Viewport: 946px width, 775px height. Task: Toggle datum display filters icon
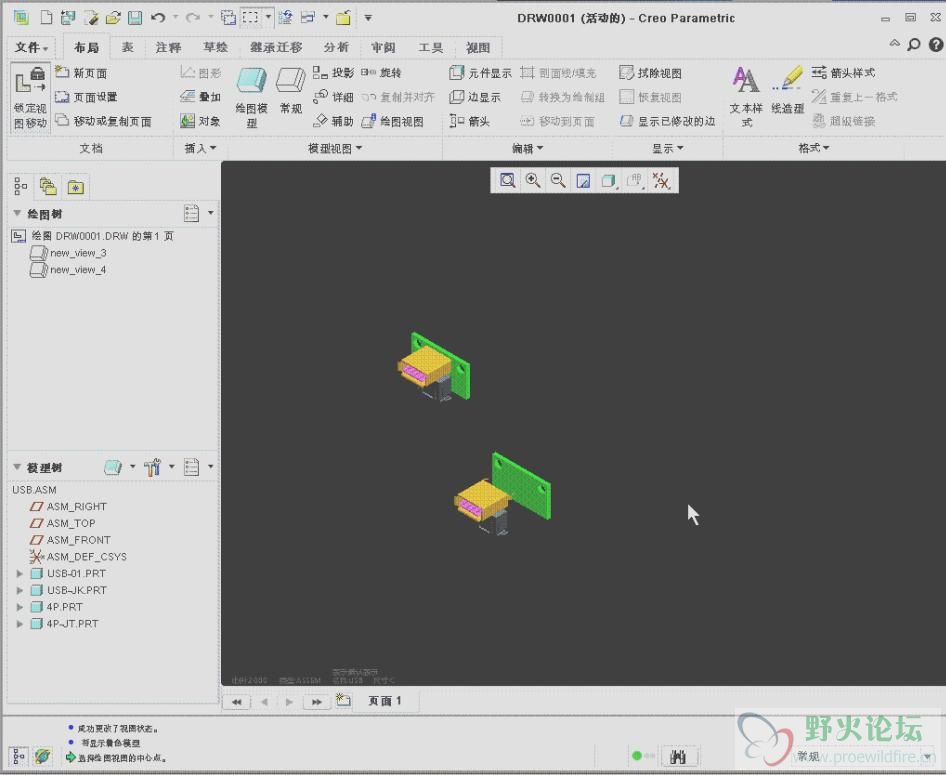click(661, 180)
